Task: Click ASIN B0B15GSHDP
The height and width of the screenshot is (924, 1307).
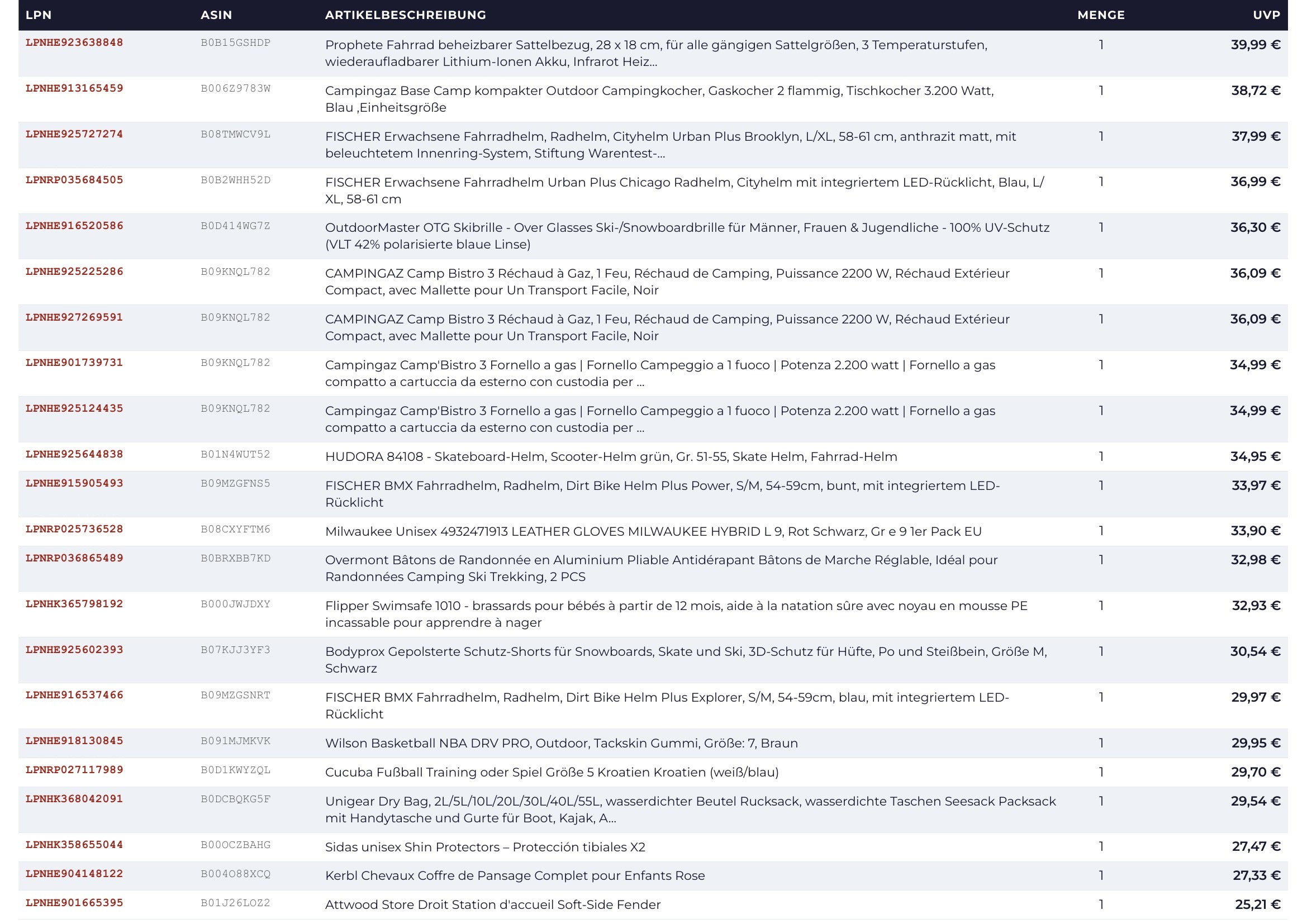Action: click(235, 42)
